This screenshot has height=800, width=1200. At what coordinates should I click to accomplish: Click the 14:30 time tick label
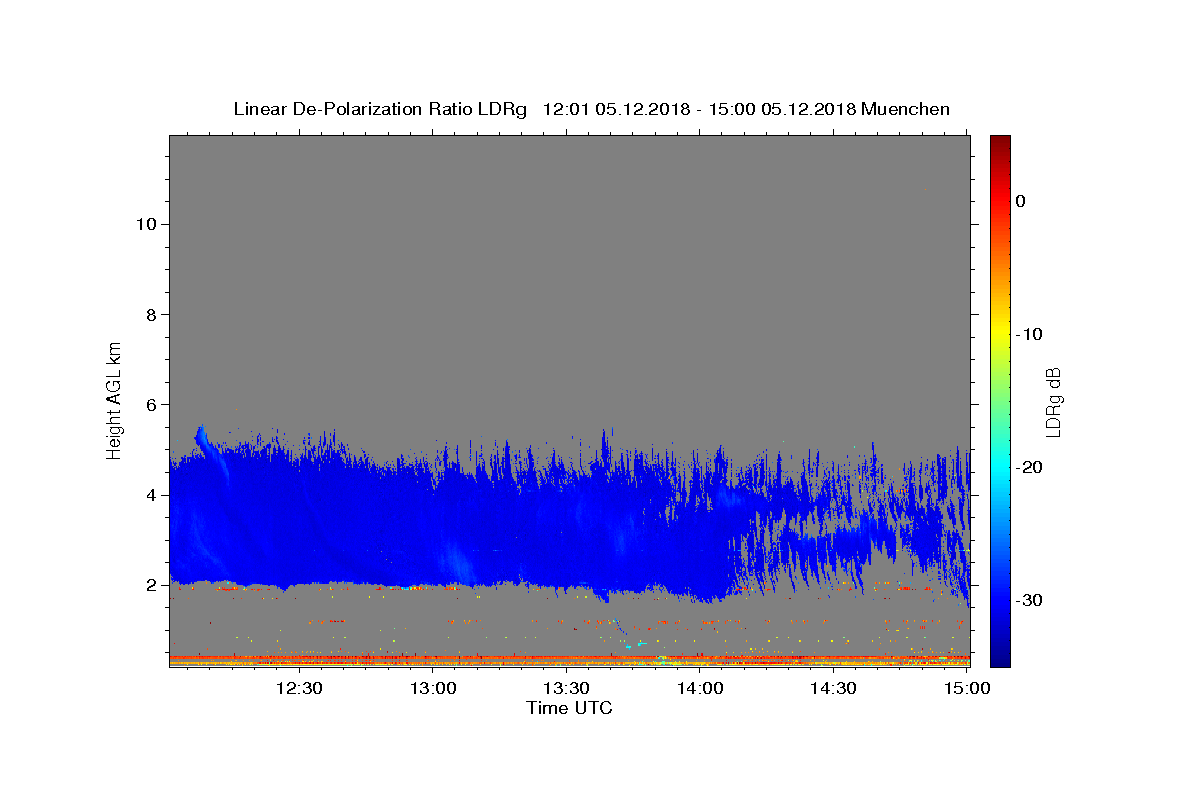pos(833,688)
